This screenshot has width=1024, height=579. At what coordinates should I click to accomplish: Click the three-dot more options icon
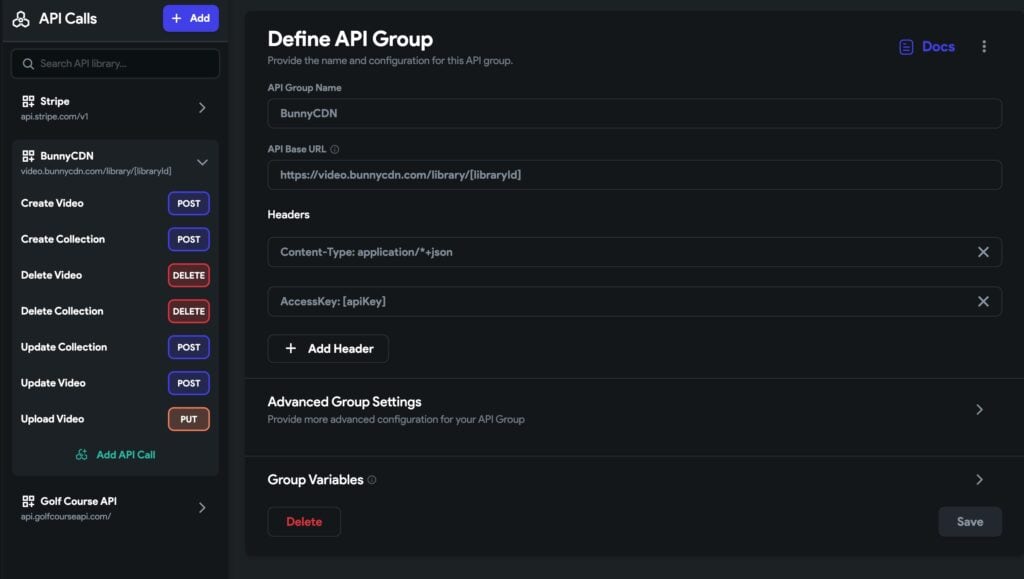[984, 47]
